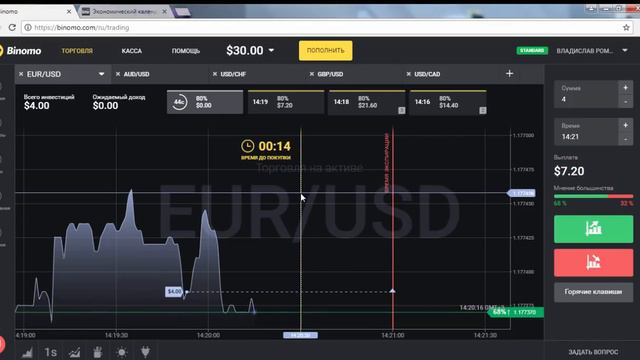This screenshot has height=360, width=640.
Task: Click the Горячие клавиши hotkeys button
Action: tap(593, 292)
